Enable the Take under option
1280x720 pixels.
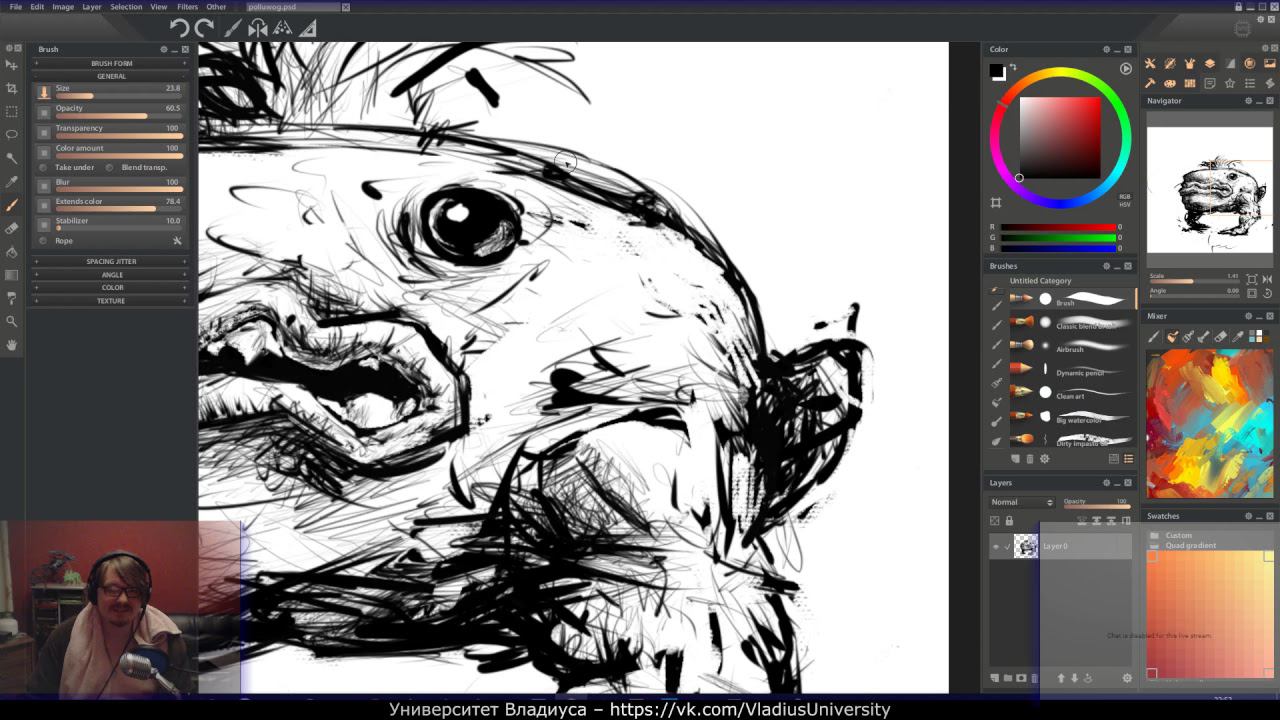click(43, 167)
